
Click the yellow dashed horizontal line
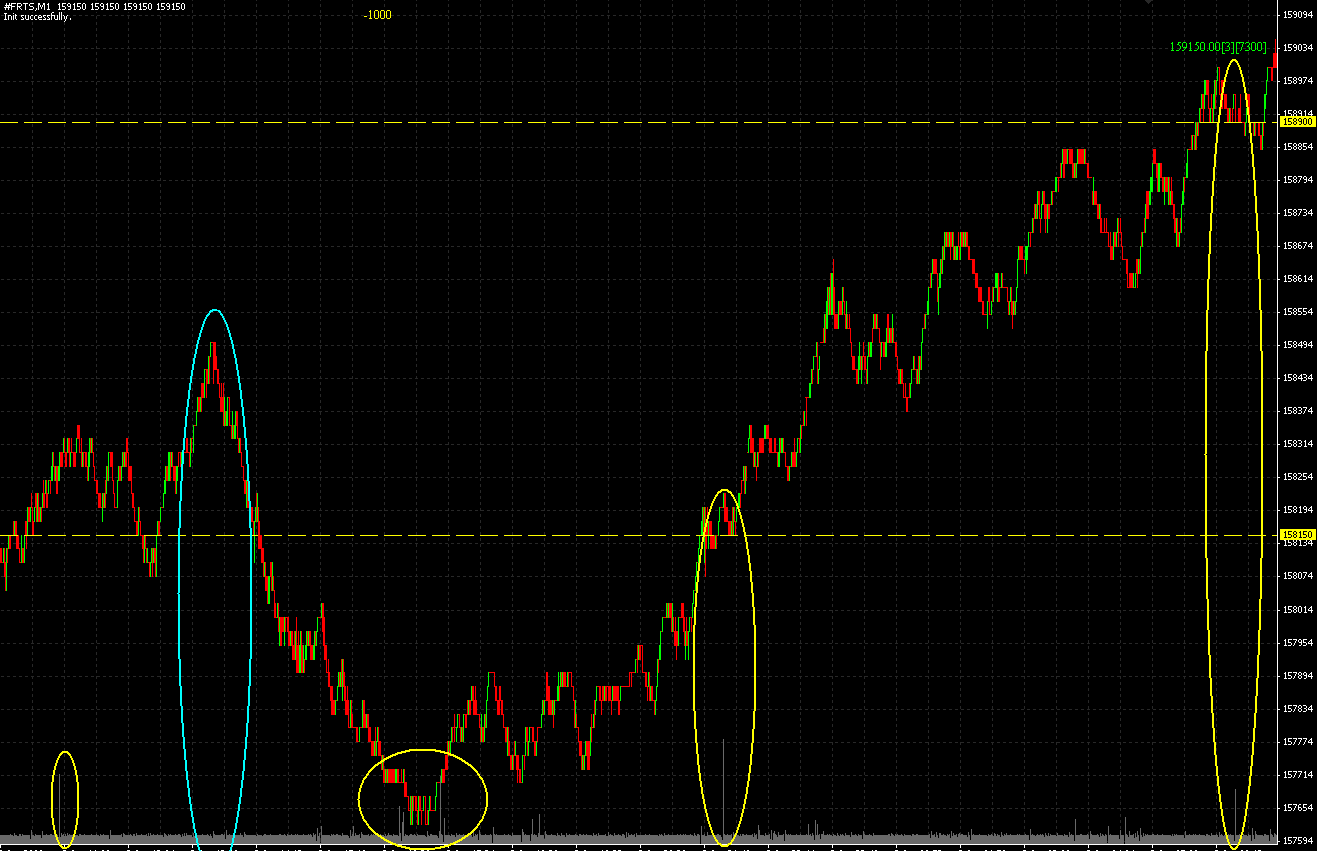(600, 122)
